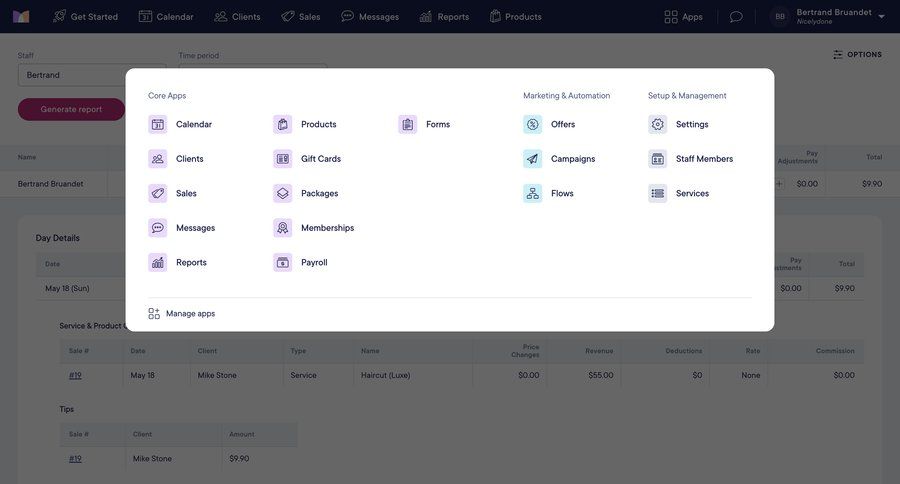The height and width of the screenshot is (484, 900).
Task: Select the Bertrand Bruandet name cell
Action: 53,184
